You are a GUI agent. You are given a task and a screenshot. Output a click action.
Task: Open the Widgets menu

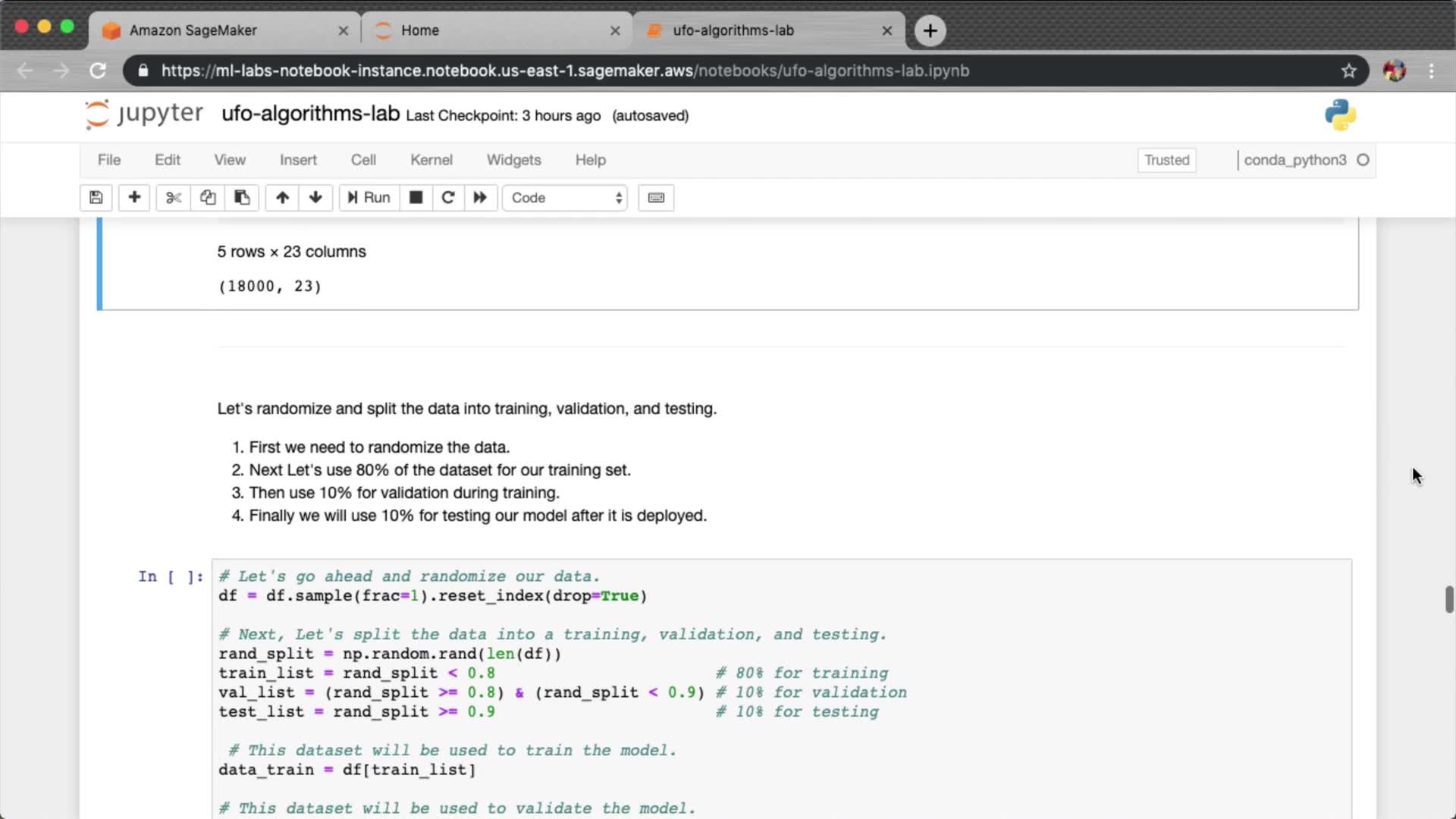513,160
